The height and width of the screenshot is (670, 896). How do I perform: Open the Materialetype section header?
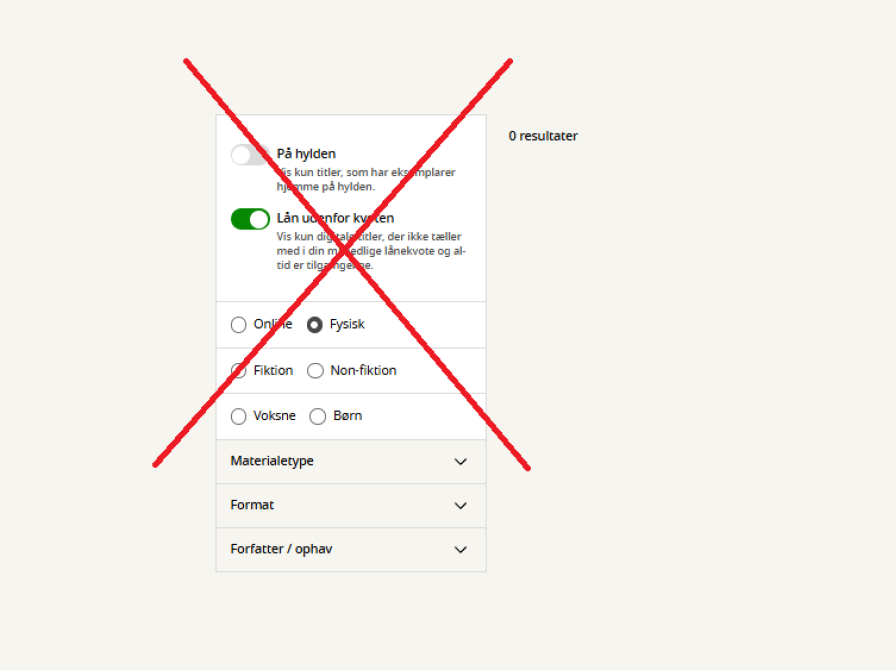click(x=351, y=461)
